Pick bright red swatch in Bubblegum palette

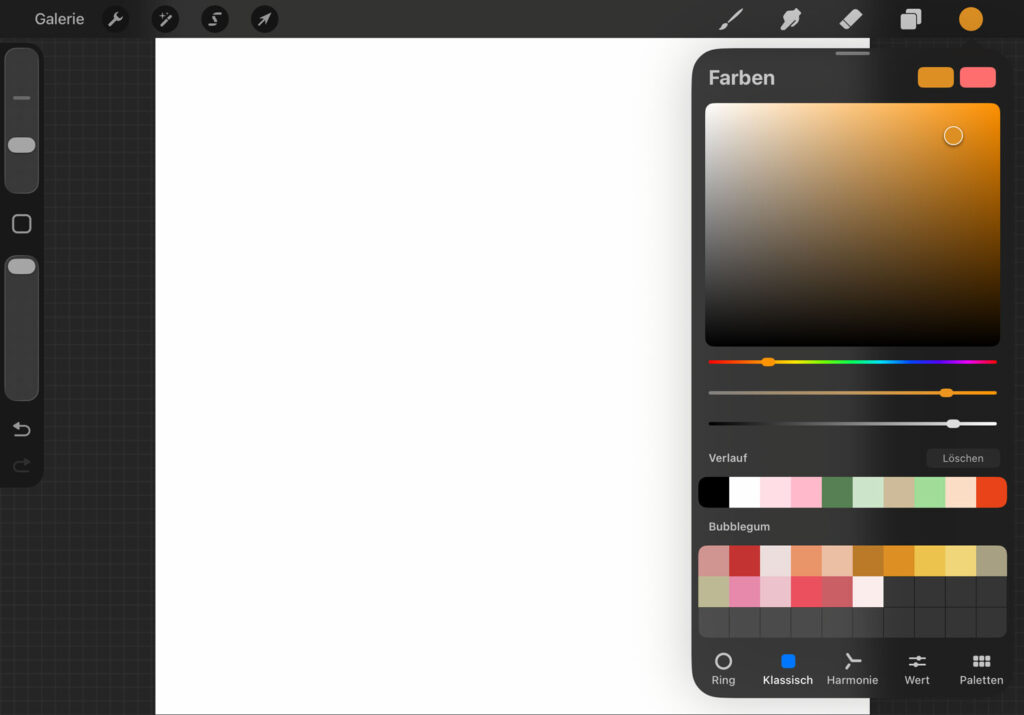click(x=744, y=561)
